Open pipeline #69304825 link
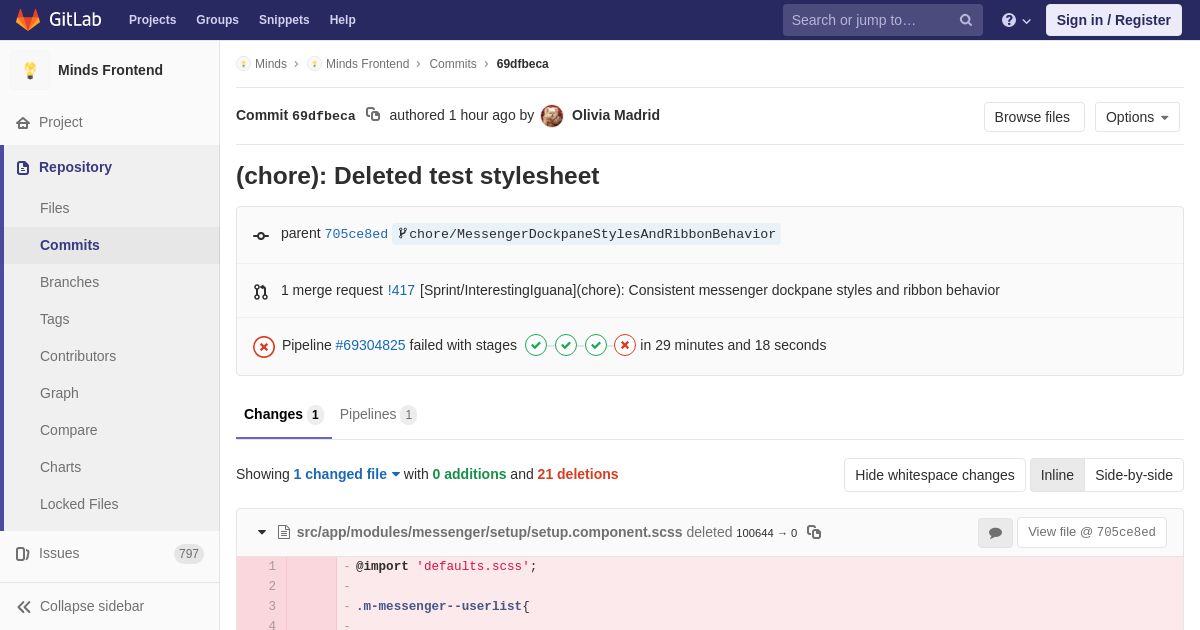 [370, 345]
